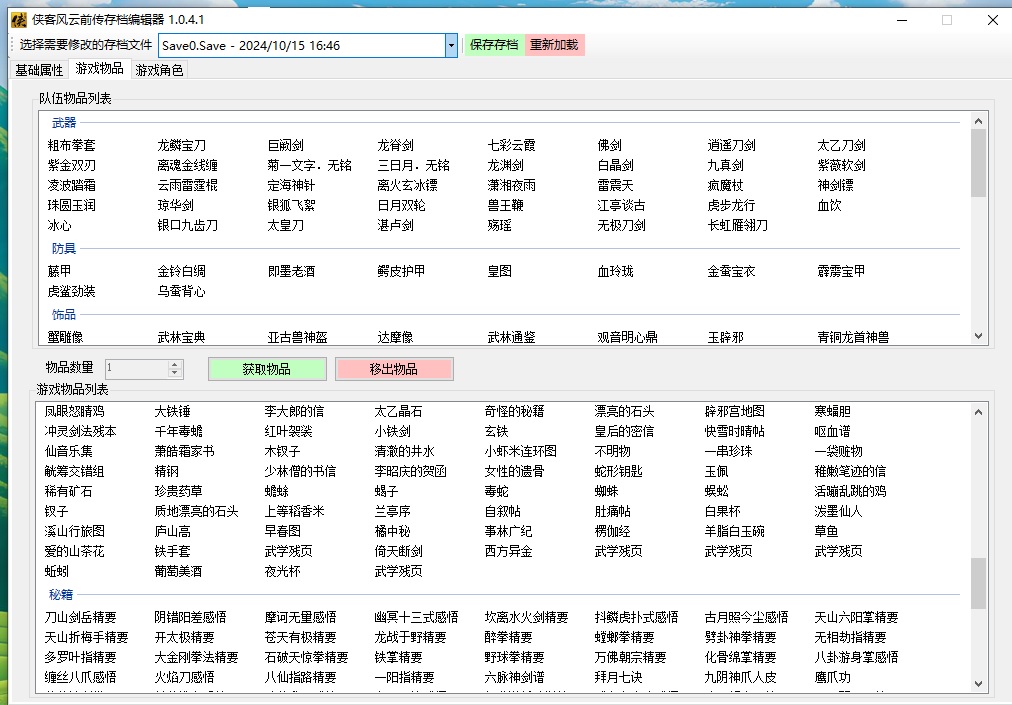
Task: Select accessory 青铜龙首神兽
Action: pyautogui.click(x=854, y=337)
